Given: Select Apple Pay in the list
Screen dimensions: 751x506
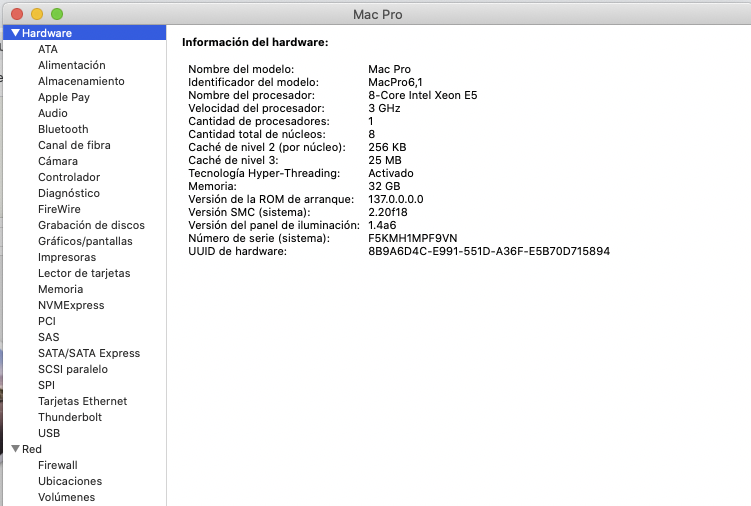Looking at the screenshot, I should pyautogui.click(x=64, y=97).
